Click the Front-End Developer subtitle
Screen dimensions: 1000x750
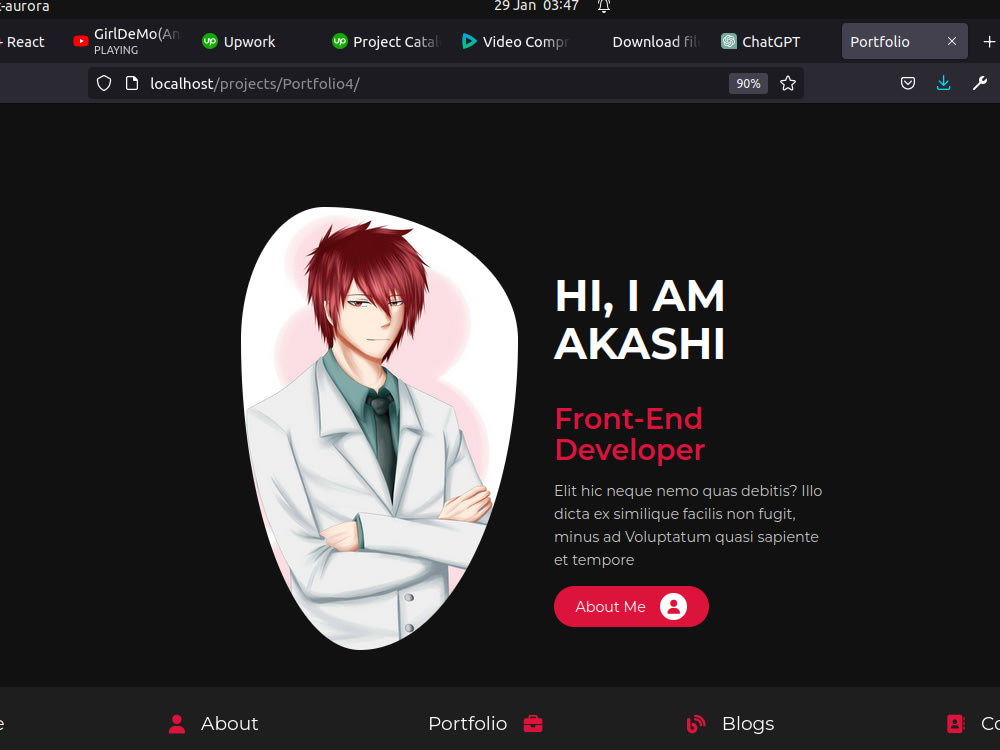coord(629,434)
